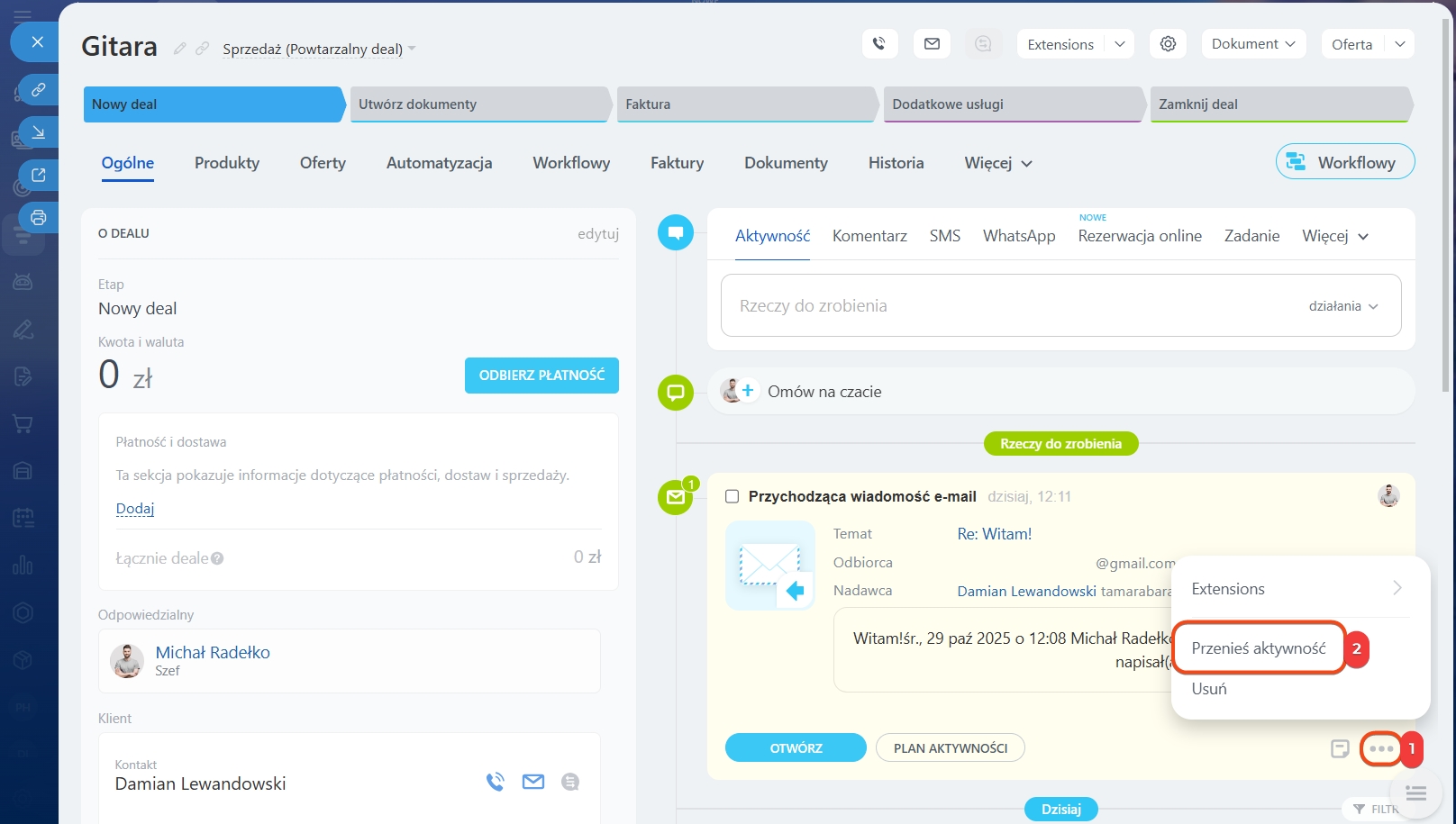Click the pencil icon beside Gitara title
The image size is (1456, 824).
(180, 49)
